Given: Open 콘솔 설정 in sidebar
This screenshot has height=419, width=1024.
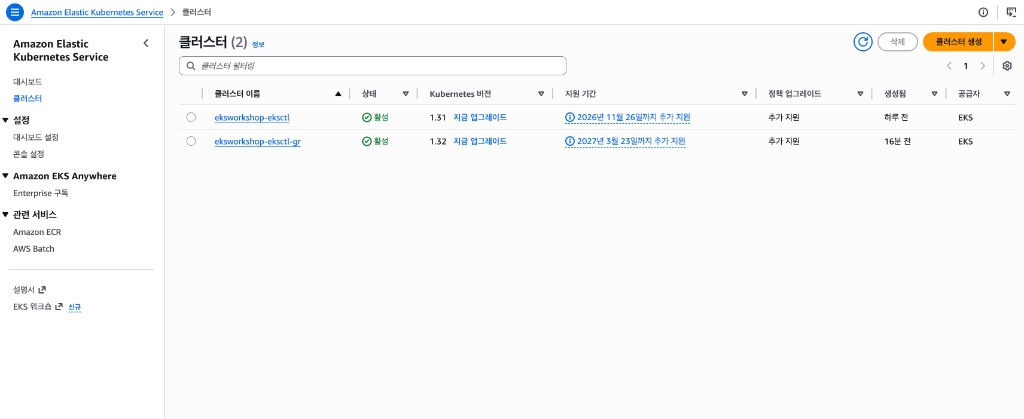Looking at the screenshot, I should [29, 154].
